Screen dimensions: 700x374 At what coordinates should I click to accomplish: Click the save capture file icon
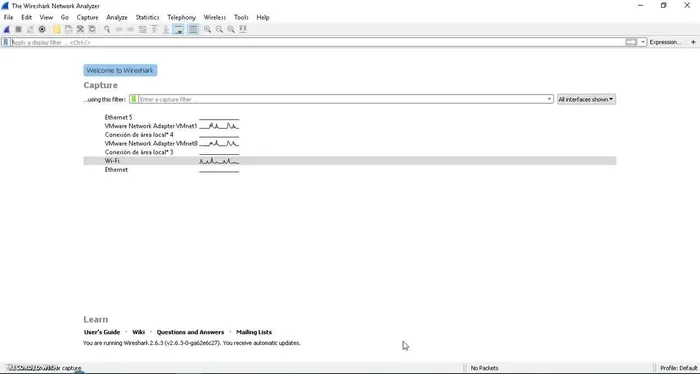point(68,29)
